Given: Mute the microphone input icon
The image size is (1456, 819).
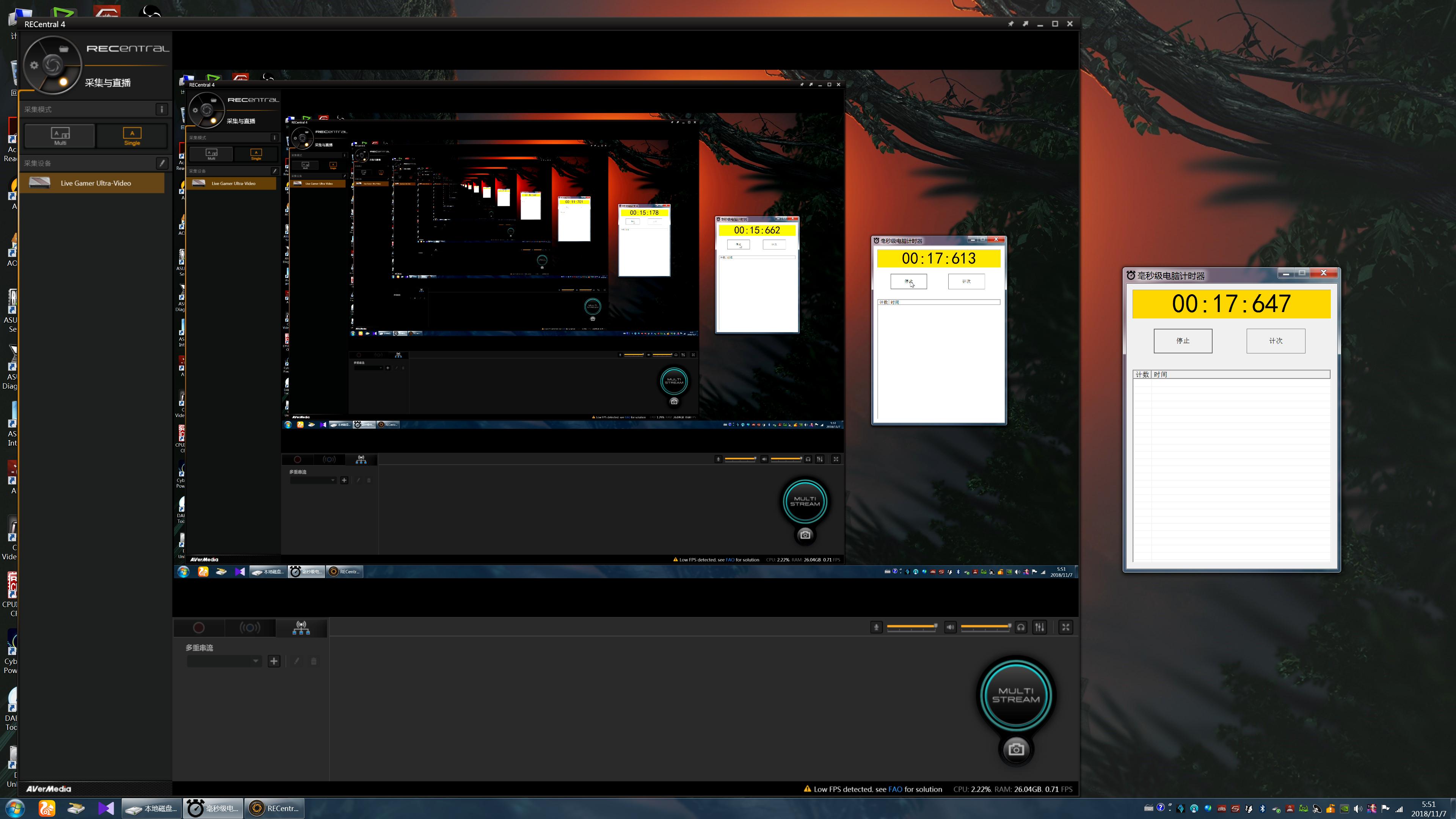Looking at the screenshot, I should [876, 628].
